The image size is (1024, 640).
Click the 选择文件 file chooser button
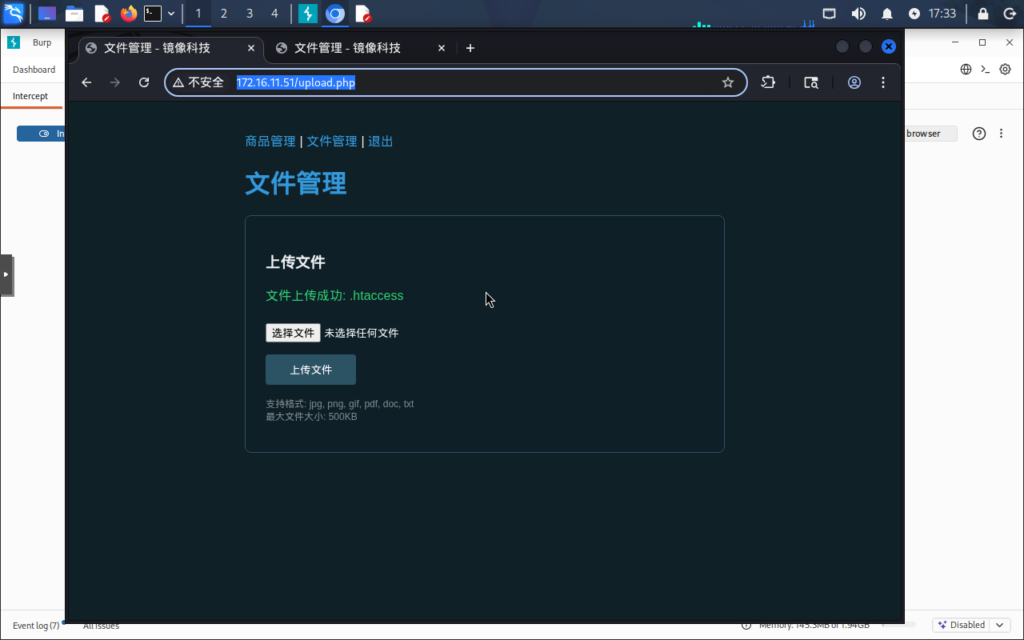[292, 333]
